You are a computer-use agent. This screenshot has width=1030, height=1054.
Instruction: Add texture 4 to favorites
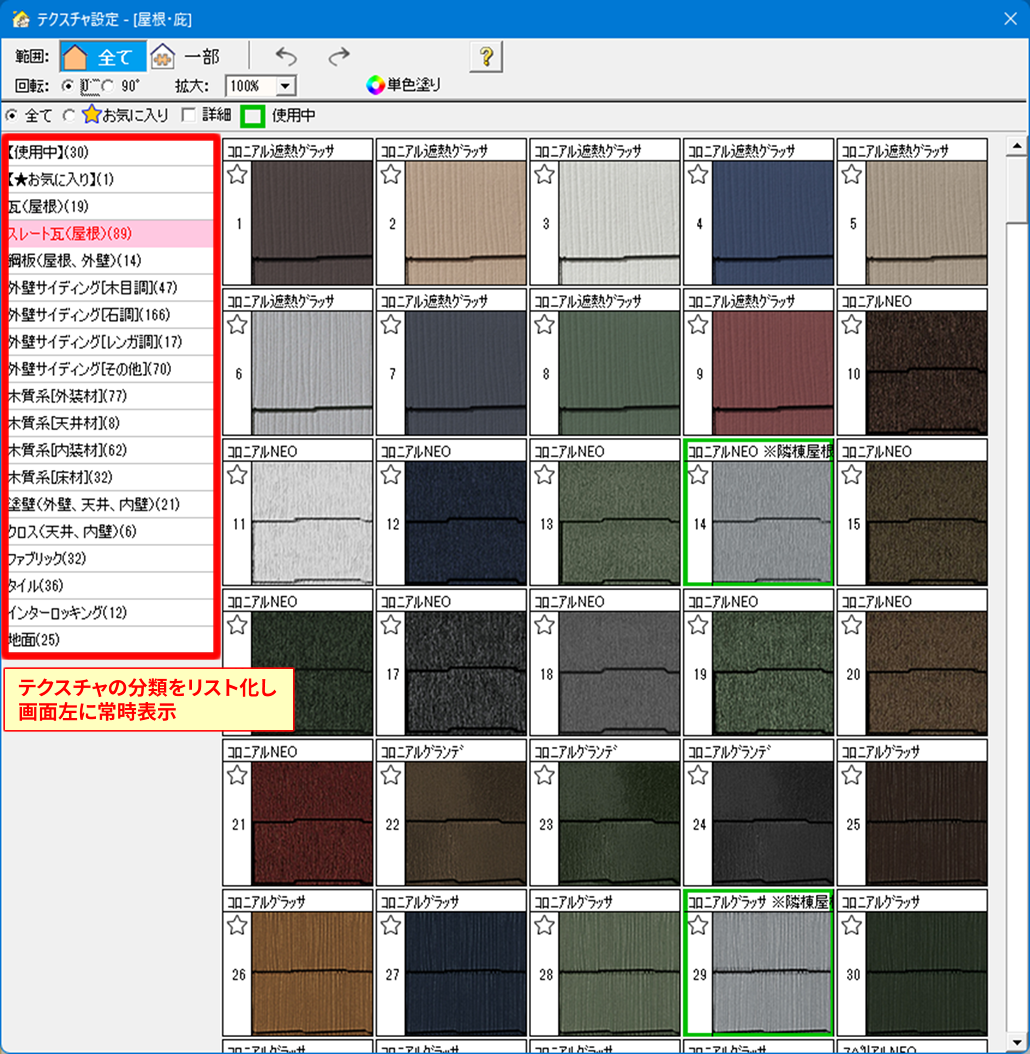click(x=698, y=175)
